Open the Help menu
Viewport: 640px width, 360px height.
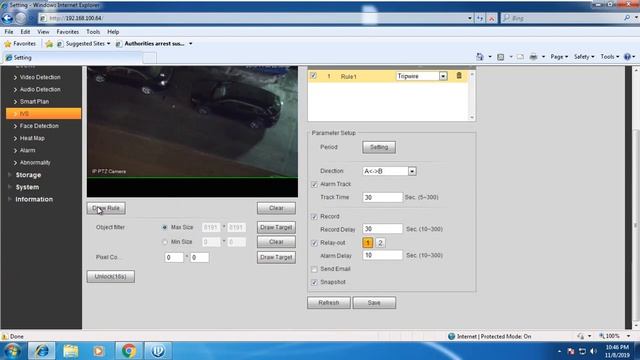click(x=113, y=31)
